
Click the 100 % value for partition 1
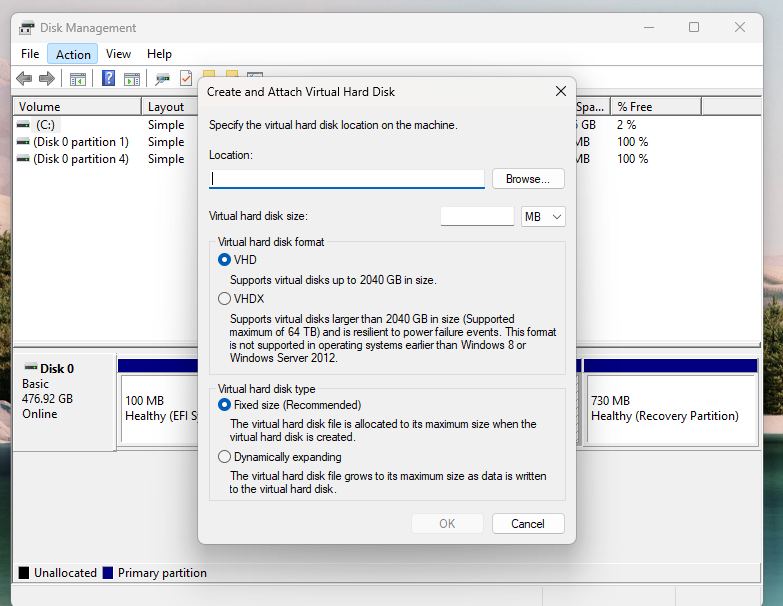pos(632,142)
